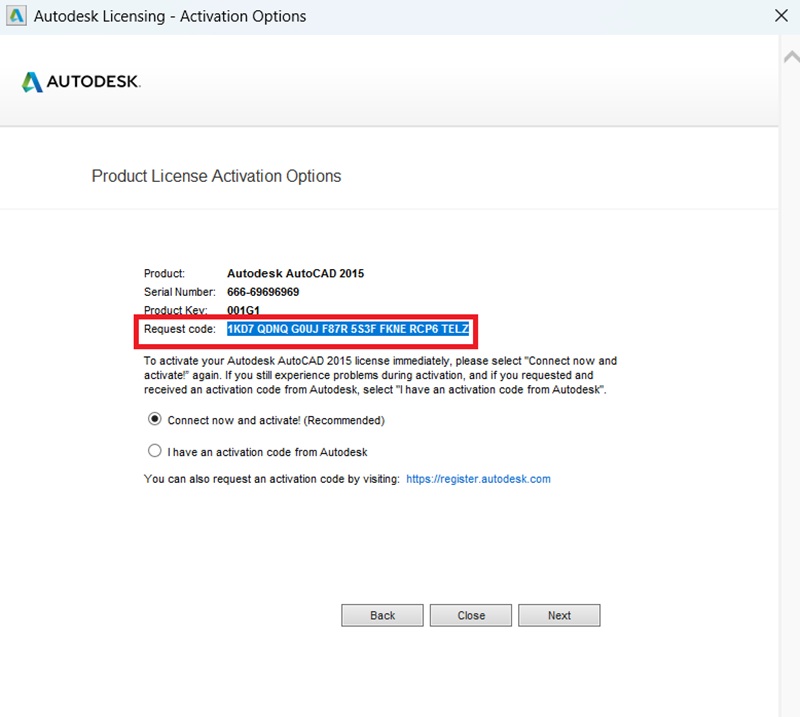Click the serial number 666-69696969
The image size is (800, 717).
(263, 292)
